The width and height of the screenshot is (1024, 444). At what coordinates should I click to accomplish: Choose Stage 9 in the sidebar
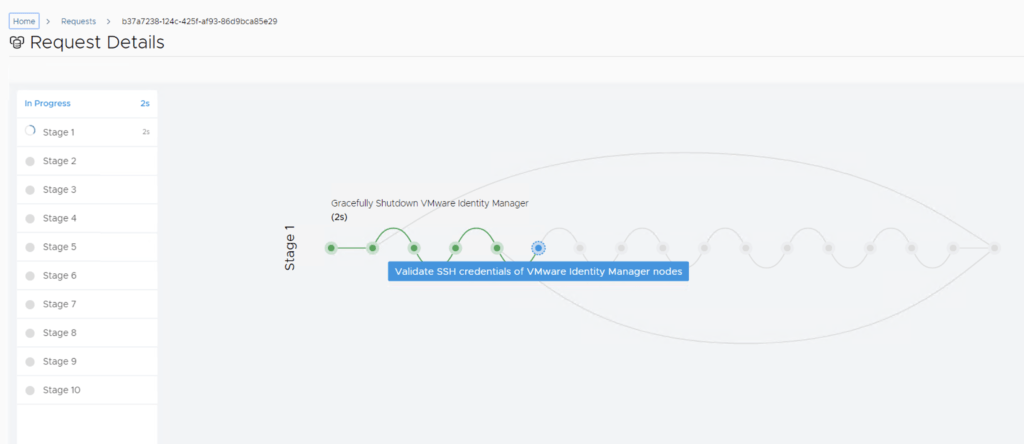(59, 361)
